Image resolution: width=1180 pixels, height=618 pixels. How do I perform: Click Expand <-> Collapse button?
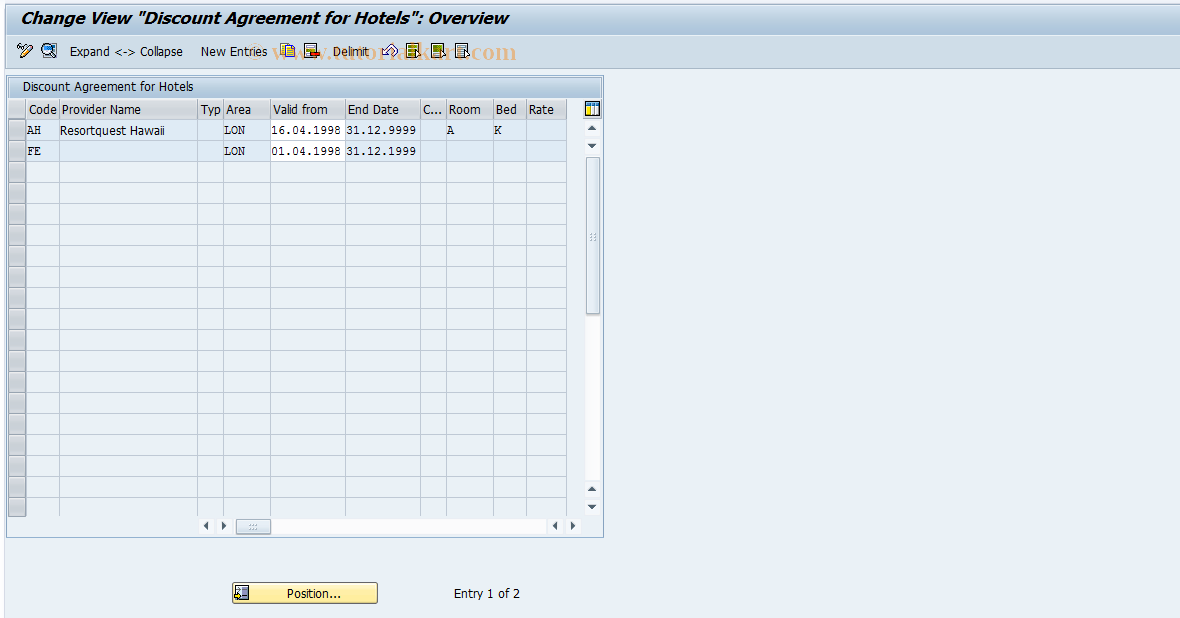point(126,51)
